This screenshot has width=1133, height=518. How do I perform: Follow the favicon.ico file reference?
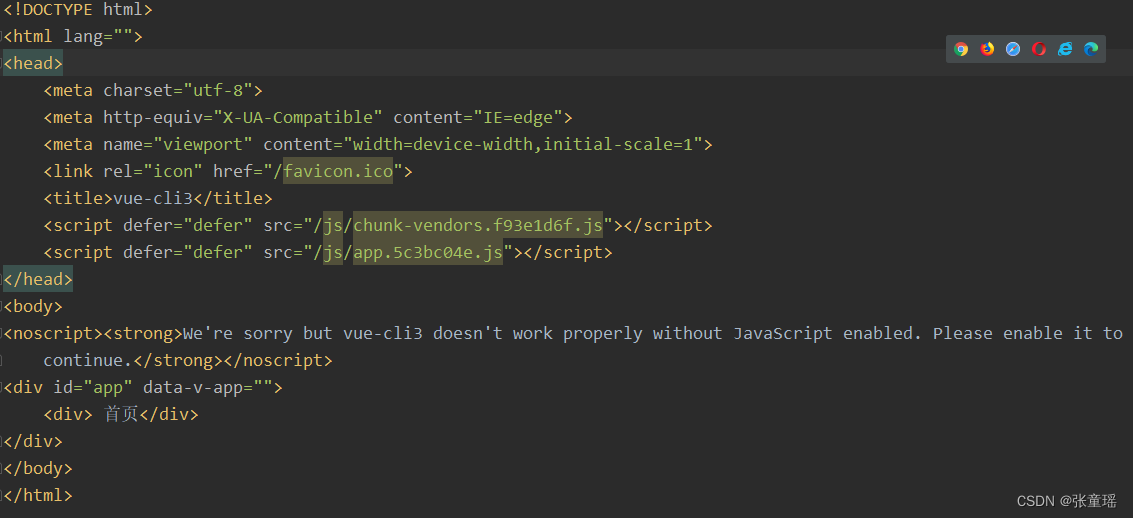pos(337,171)
